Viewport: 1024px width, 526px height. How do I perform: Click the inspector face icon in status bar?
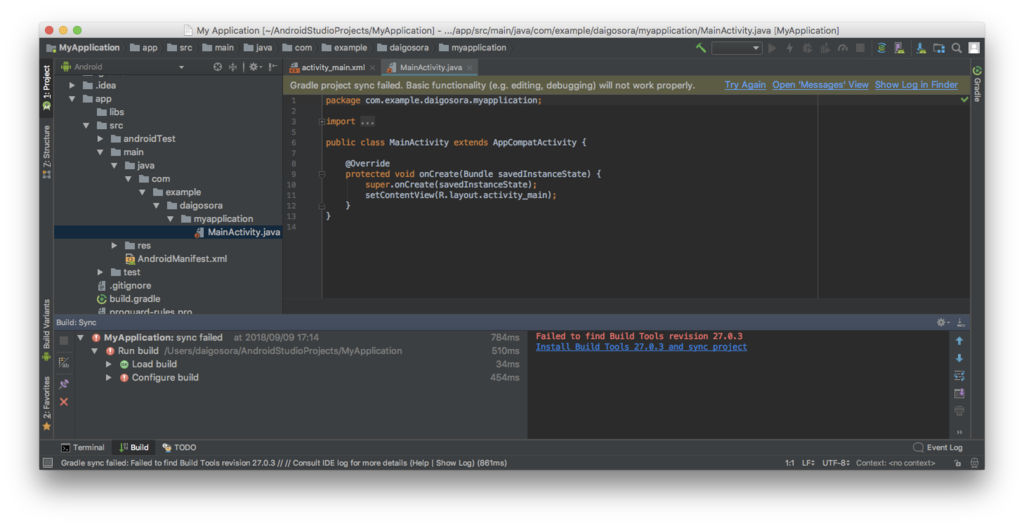tap(974, 463)
